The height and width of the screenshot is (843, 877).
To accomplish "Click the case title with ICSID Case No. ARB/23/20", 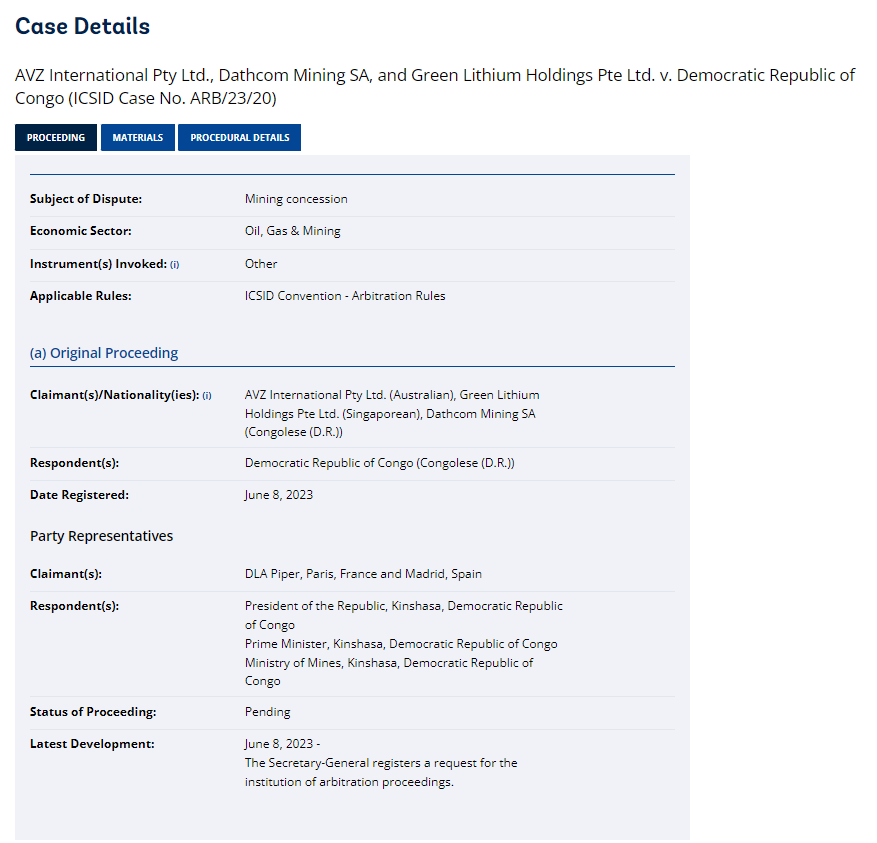I will [435, 86].
